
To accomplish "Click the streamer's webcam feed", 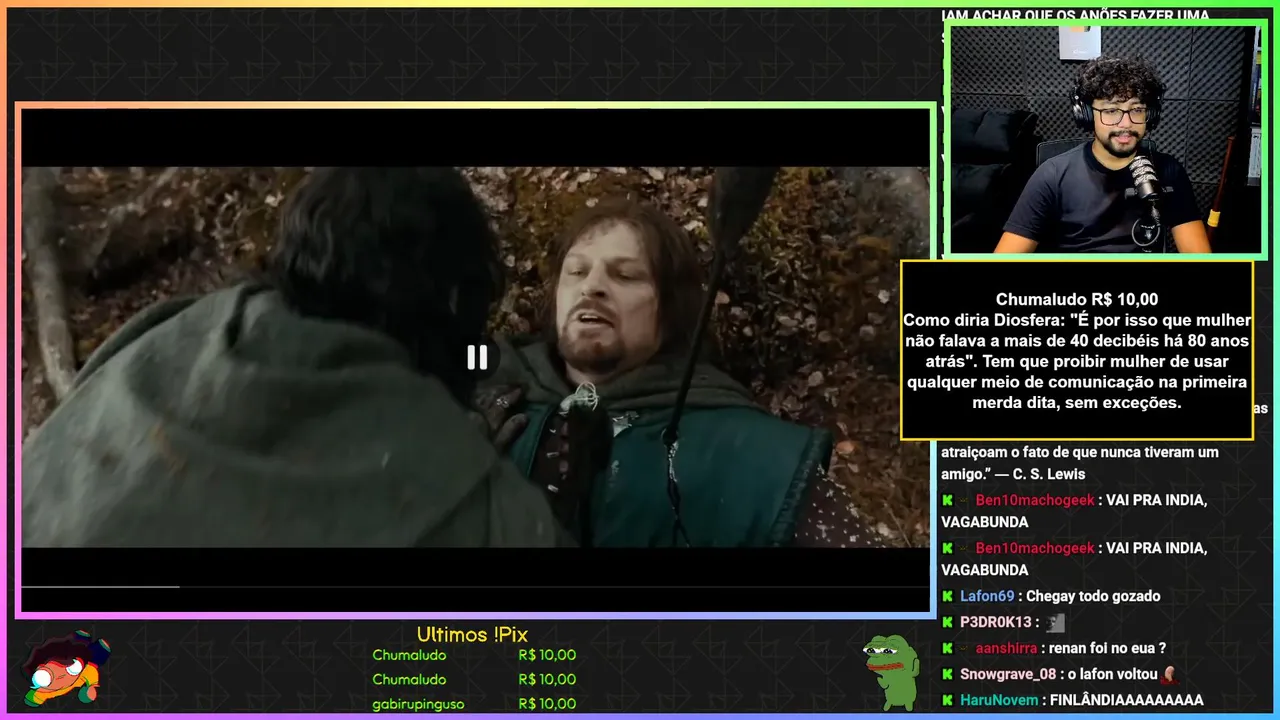I will (1104, 139).
